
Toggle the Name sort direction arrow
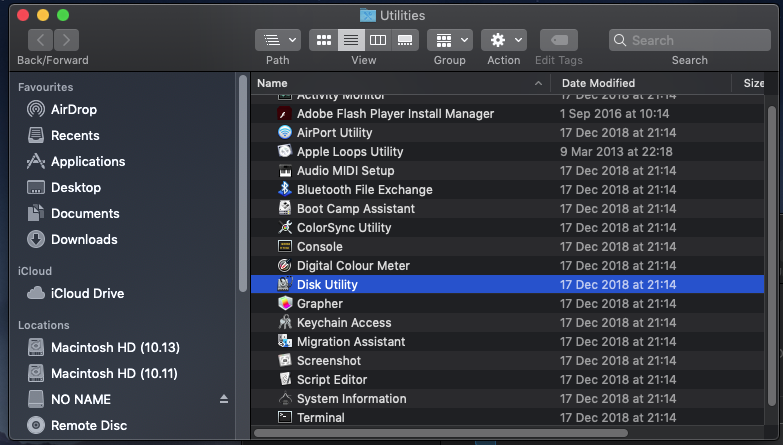pos(538,83)
